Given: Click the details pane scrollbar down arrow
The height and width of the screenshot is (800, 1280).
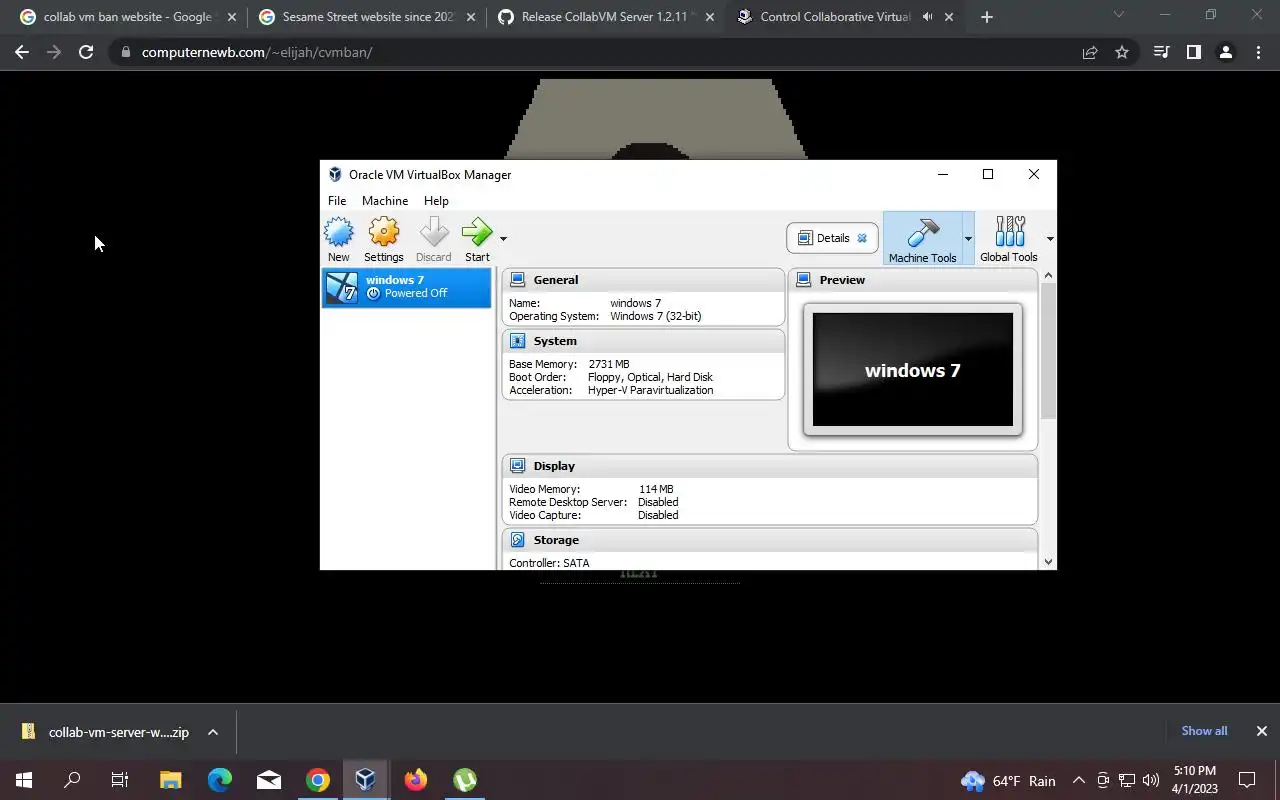Looking at the screenshot, I should 1048,562.
